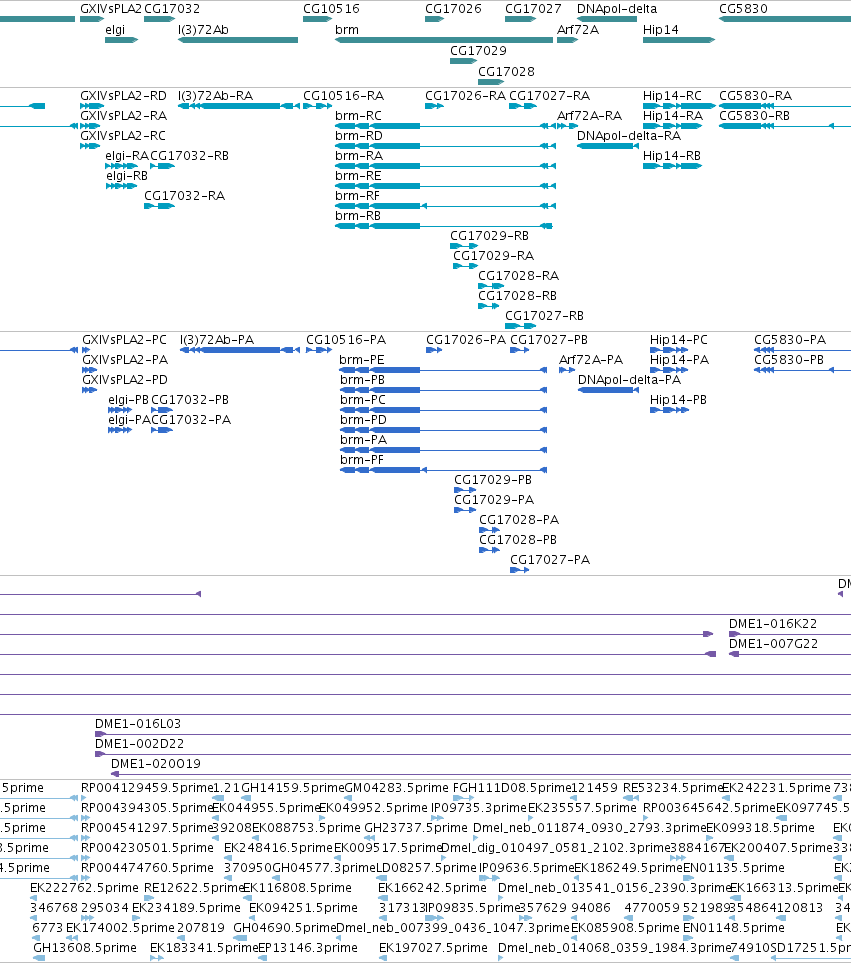The width and height of the screenshot is (851, 963).
Task: Select the DNApol-delta gene label
Action: 616,9
